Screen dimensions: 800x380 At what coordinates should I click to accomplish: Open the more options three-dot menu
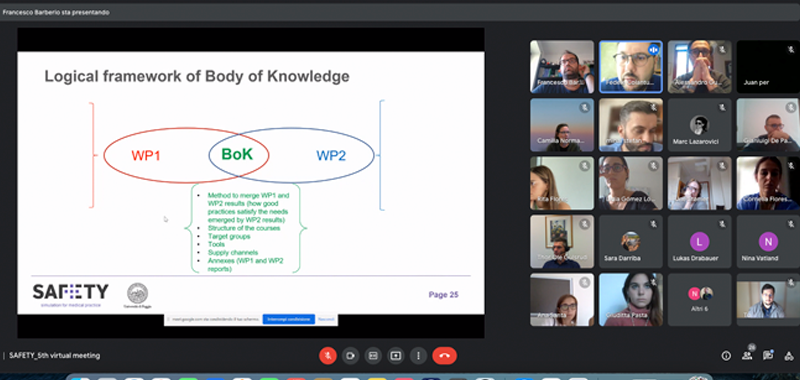[x=418, y=356]
